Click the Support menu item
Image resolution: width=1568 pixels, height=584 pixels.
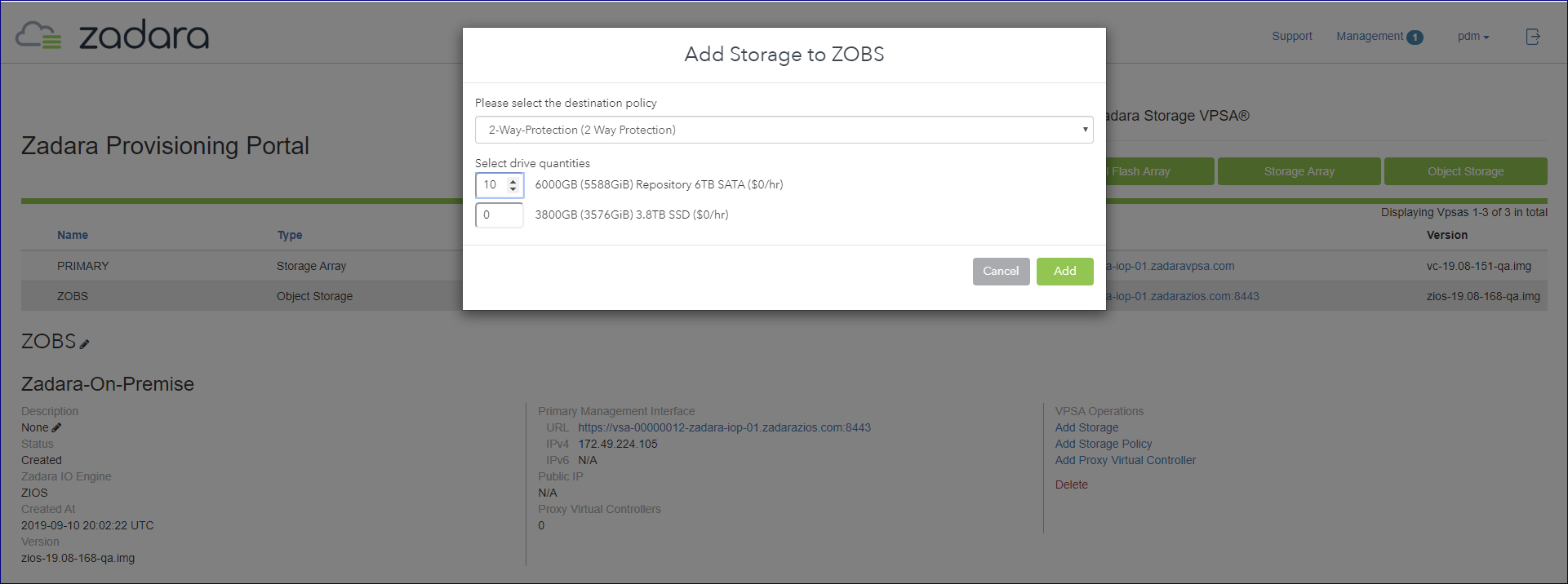tap(1291, 37)
